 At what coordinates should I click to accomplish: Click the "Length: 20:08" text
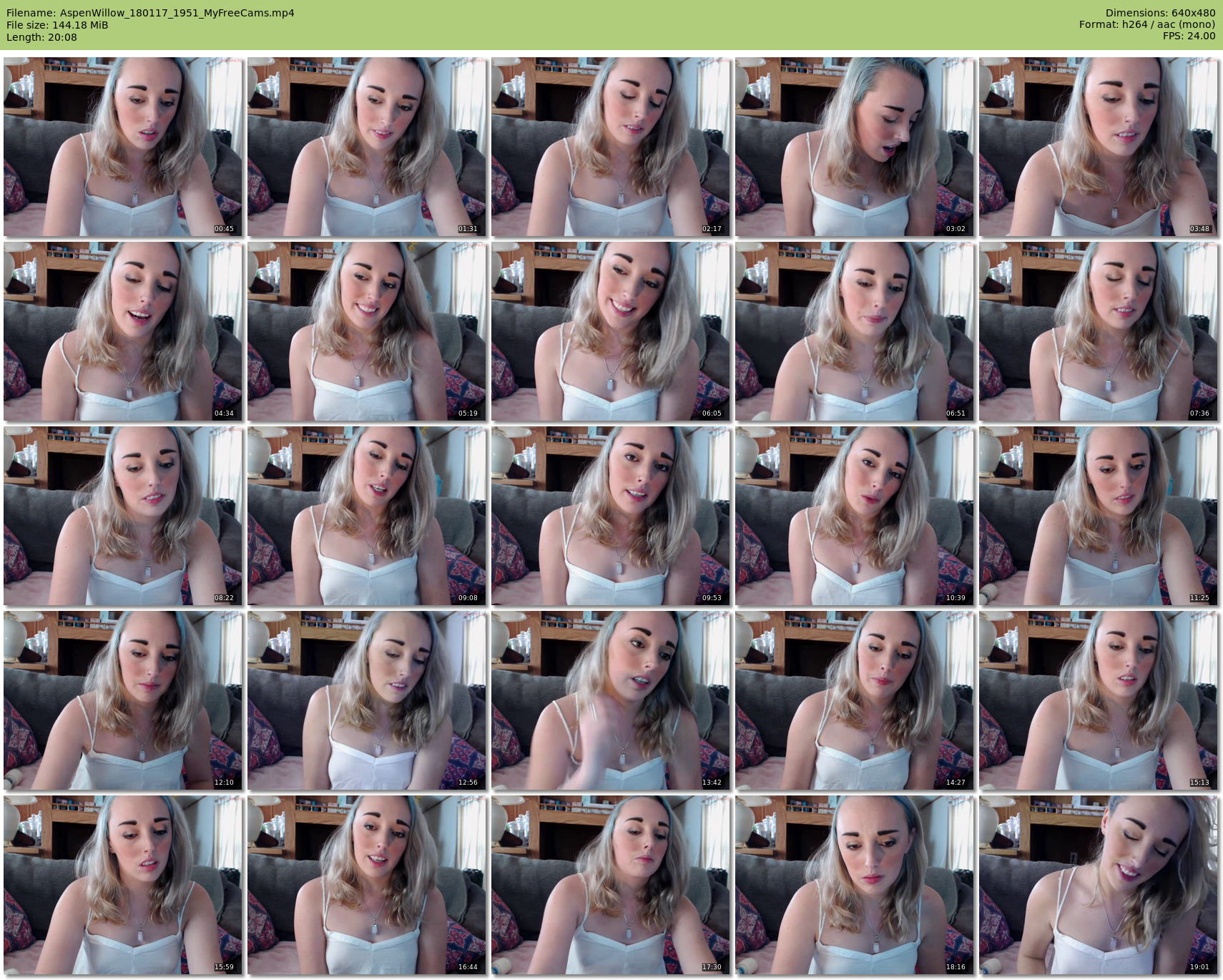[x=41, y=37]
